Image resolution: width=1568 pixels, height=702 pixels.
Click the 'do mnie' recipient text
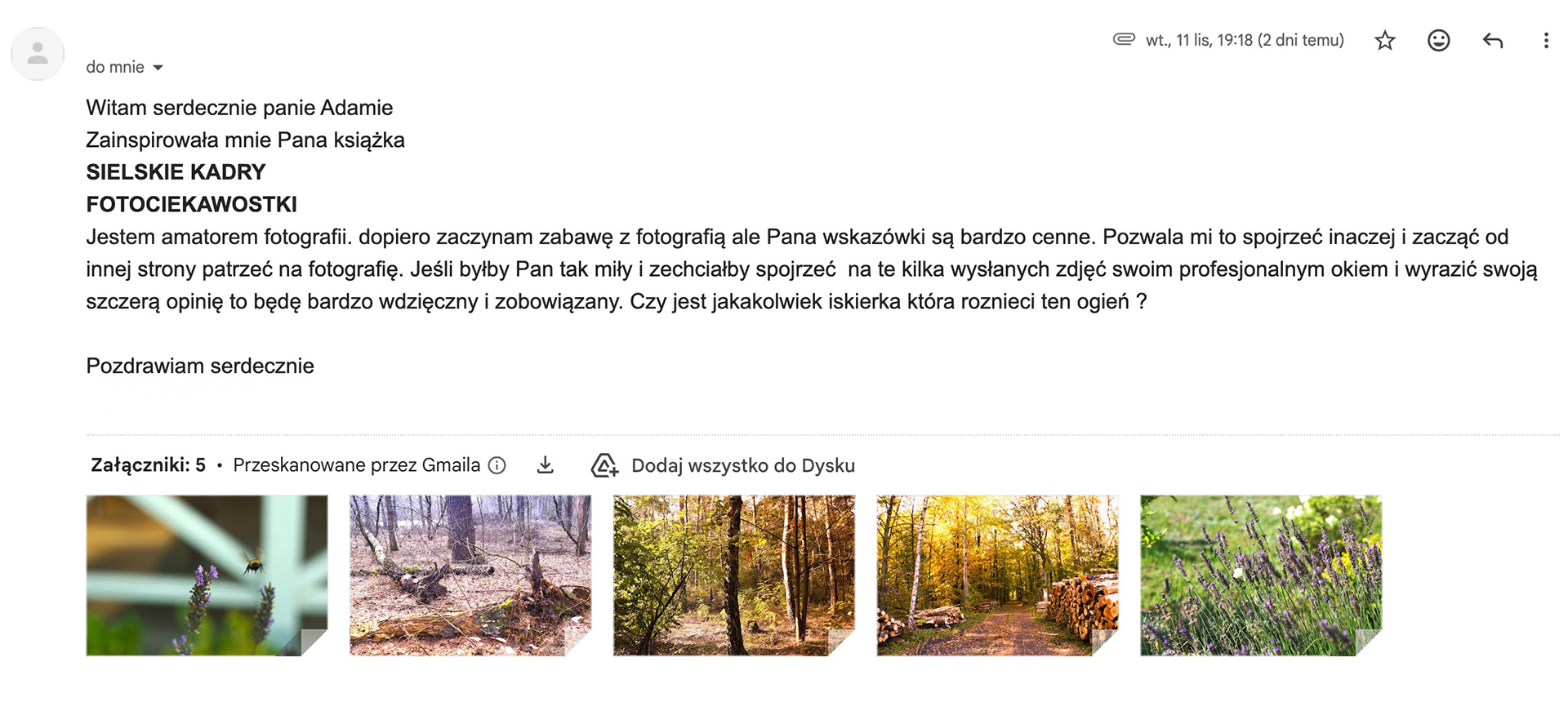click(115, 67)
